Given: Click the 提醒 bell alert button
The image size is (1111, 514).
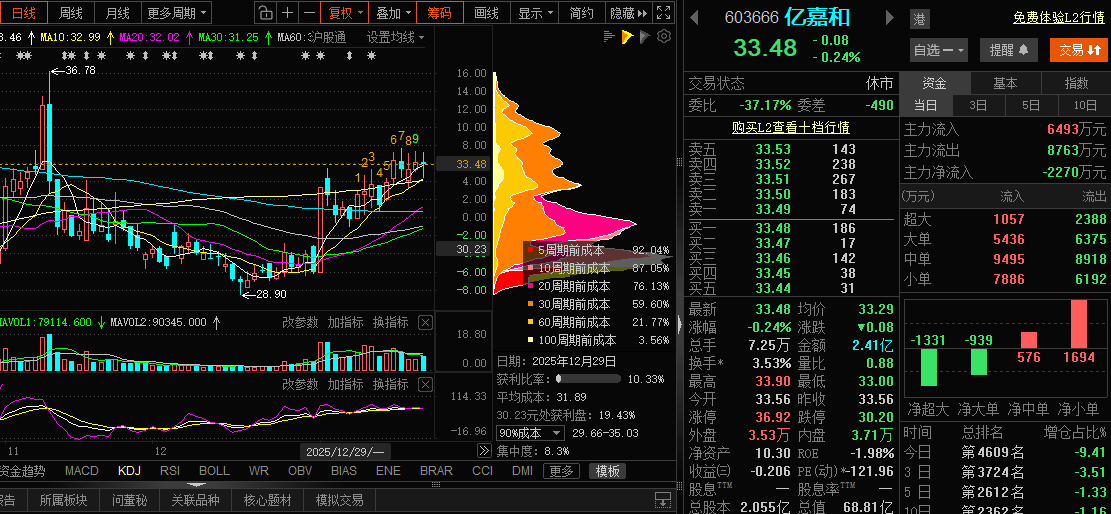Looking at the screenshot, I should (1009, 50).
